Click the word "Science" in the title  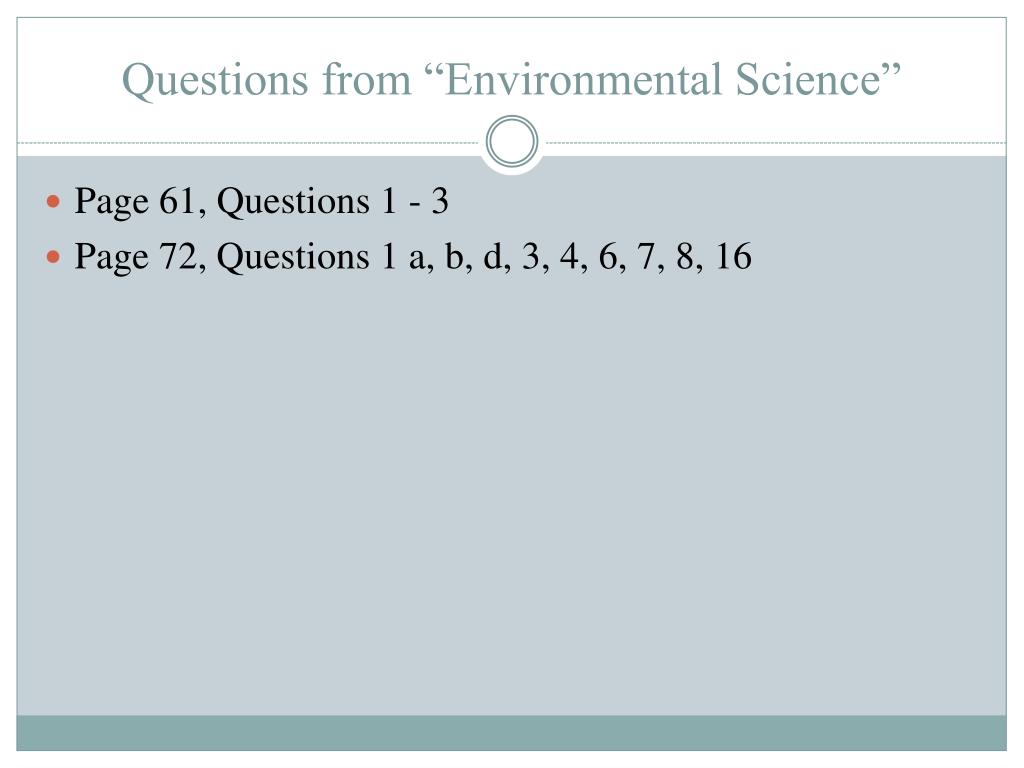(x=811, y=79)
